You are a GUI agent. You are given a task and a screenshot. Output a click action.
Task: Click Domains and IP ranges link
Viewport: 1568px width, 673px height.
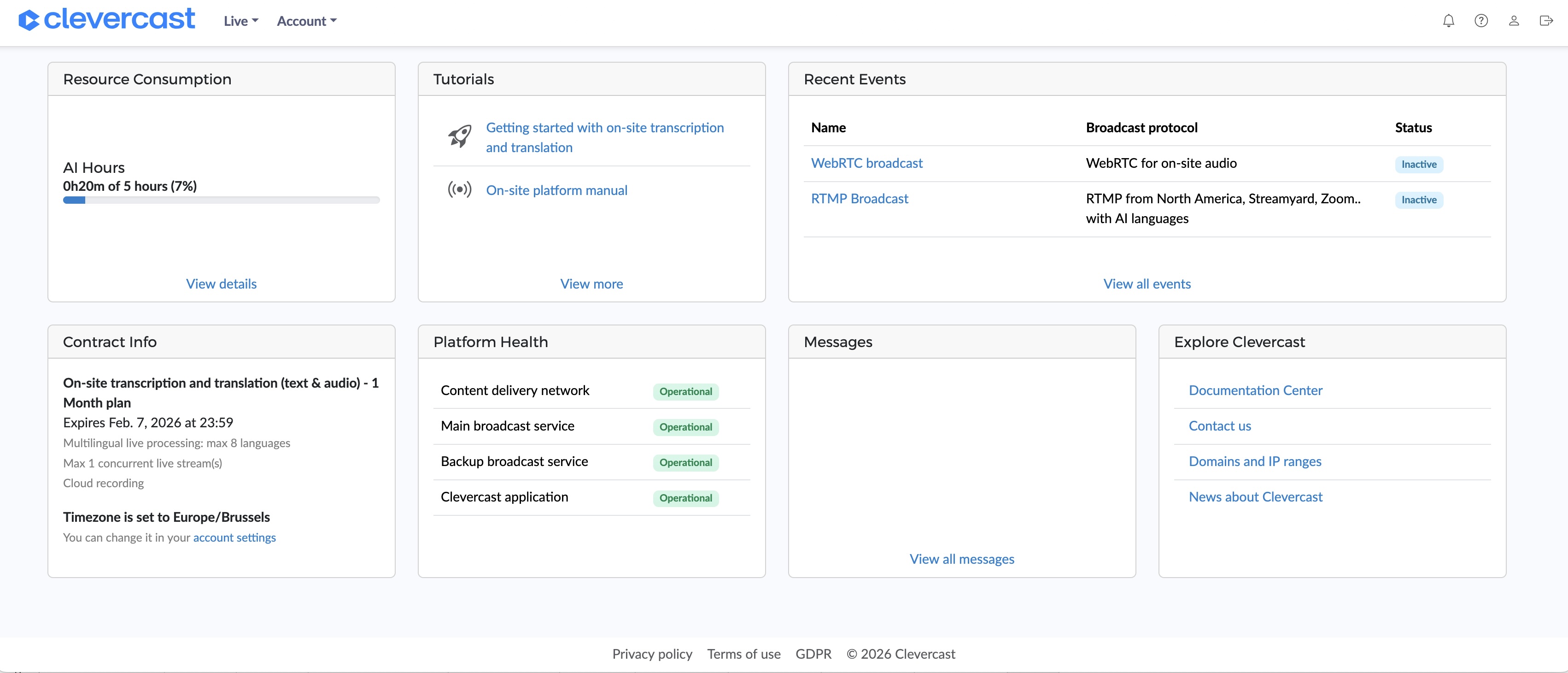[x=1254, y=462]
